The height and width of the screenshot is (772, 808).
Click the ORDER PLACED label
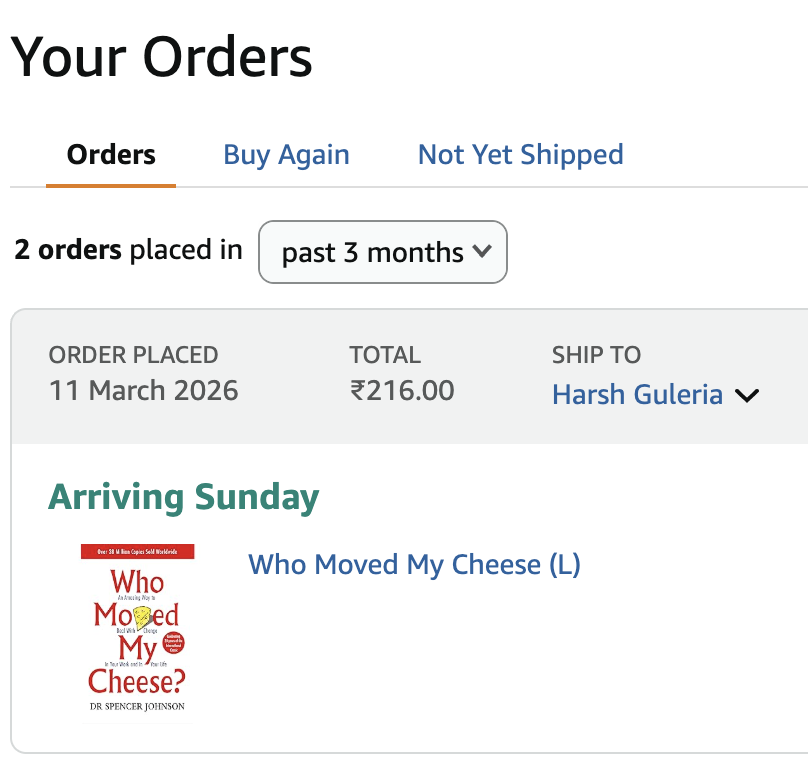click(x=133, y=355)
